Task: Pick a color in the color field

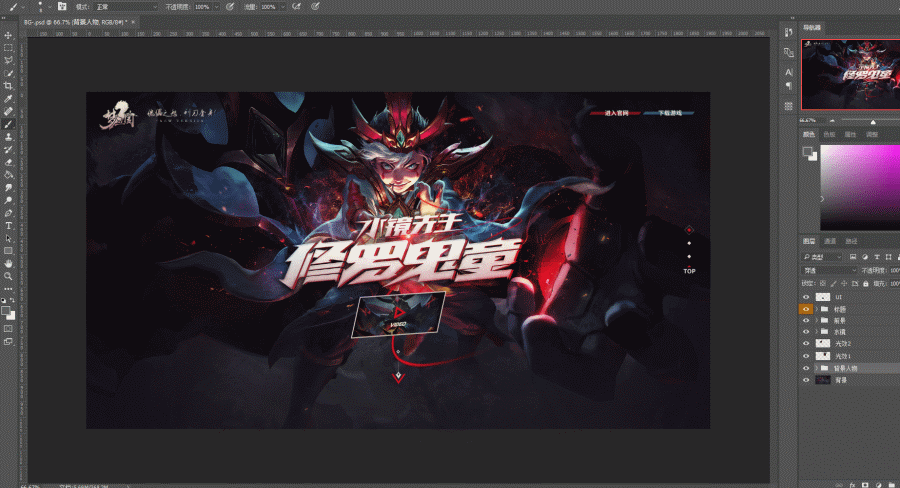Action: pos(860,188)
